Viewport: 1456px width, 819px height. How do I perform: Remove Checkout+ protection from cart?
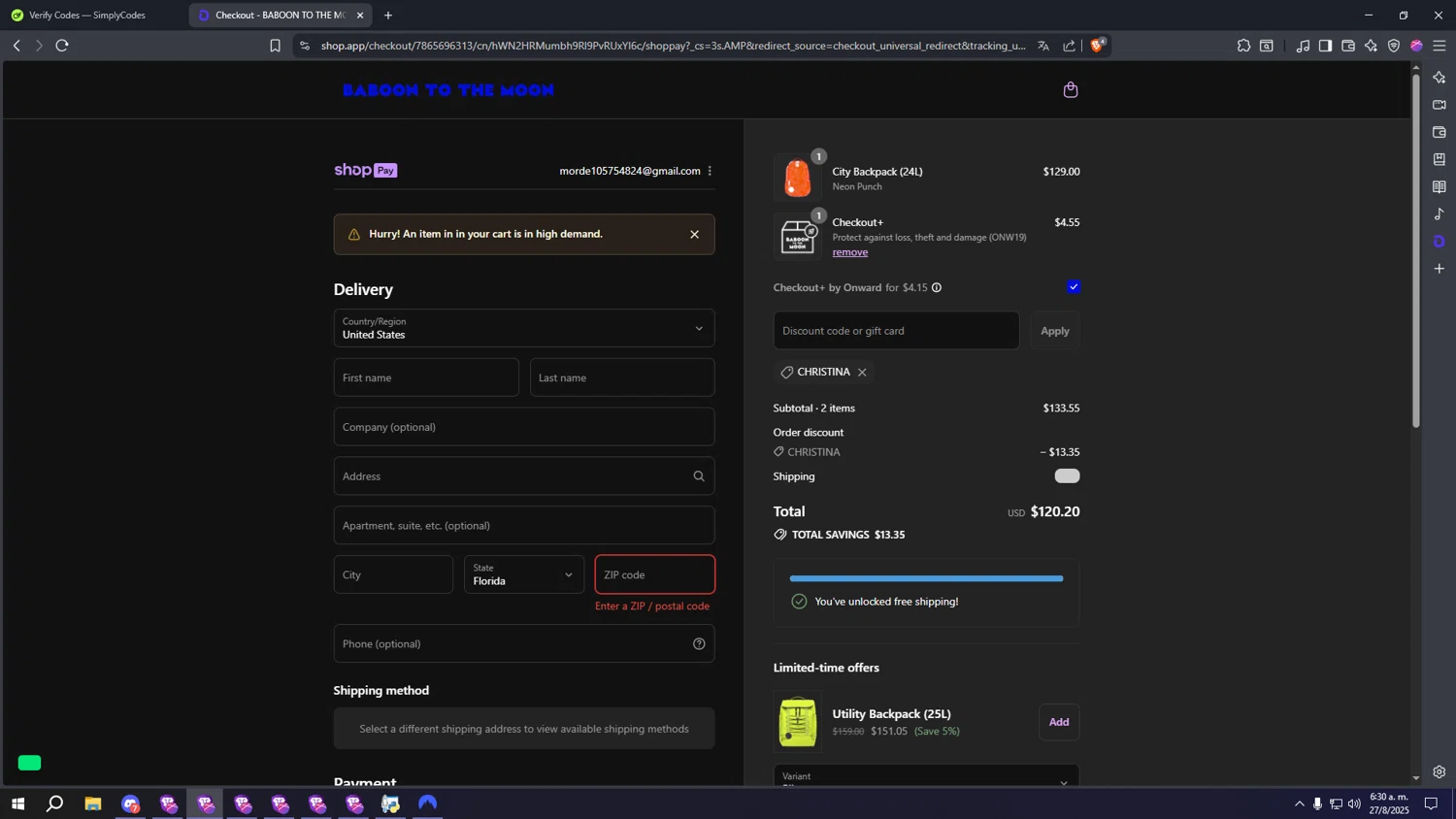coord(850,252)
